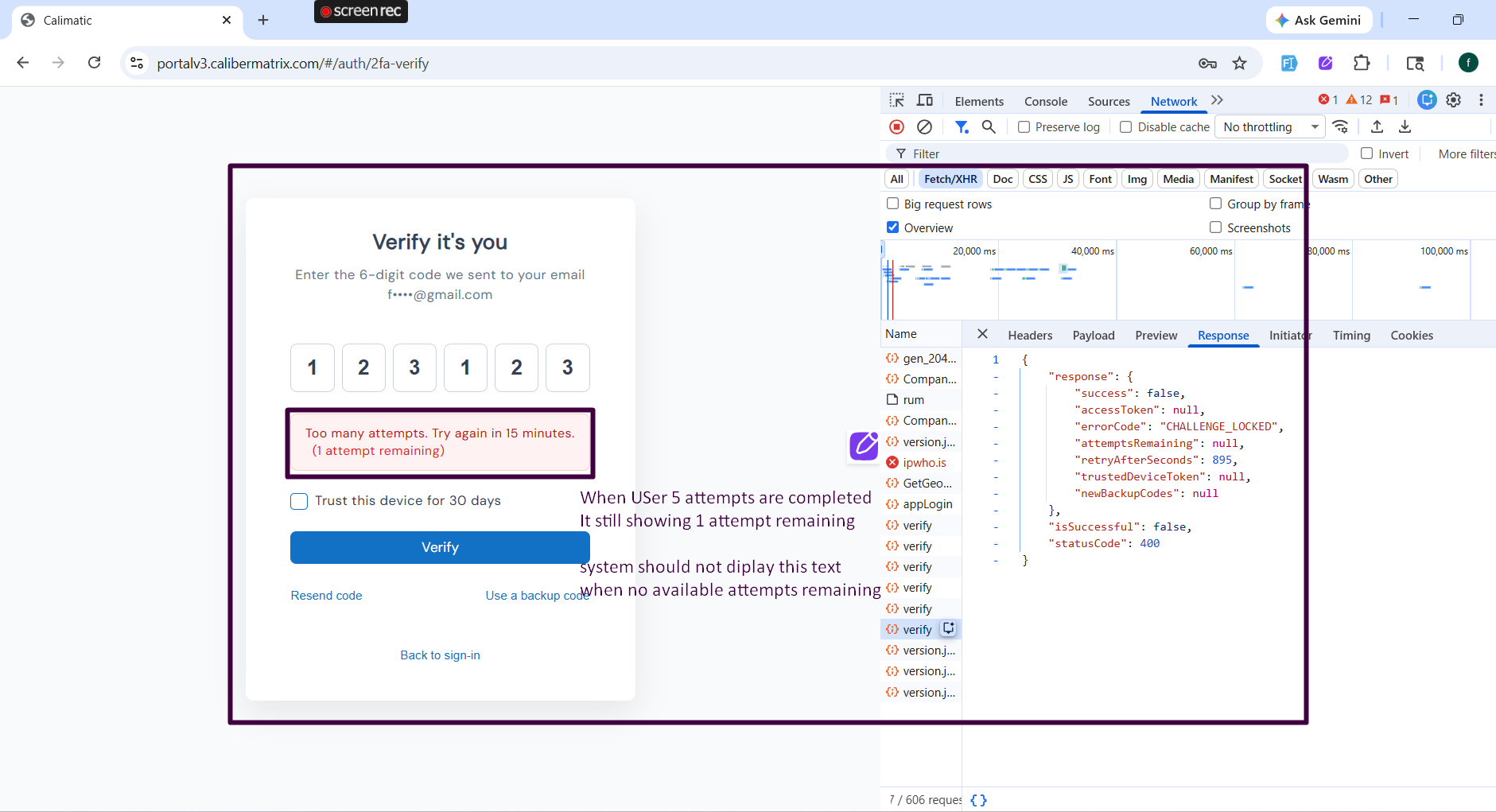The image size is (1496, 812).
Task: Open the Headers tab
Action: [x=1030, y=336]
